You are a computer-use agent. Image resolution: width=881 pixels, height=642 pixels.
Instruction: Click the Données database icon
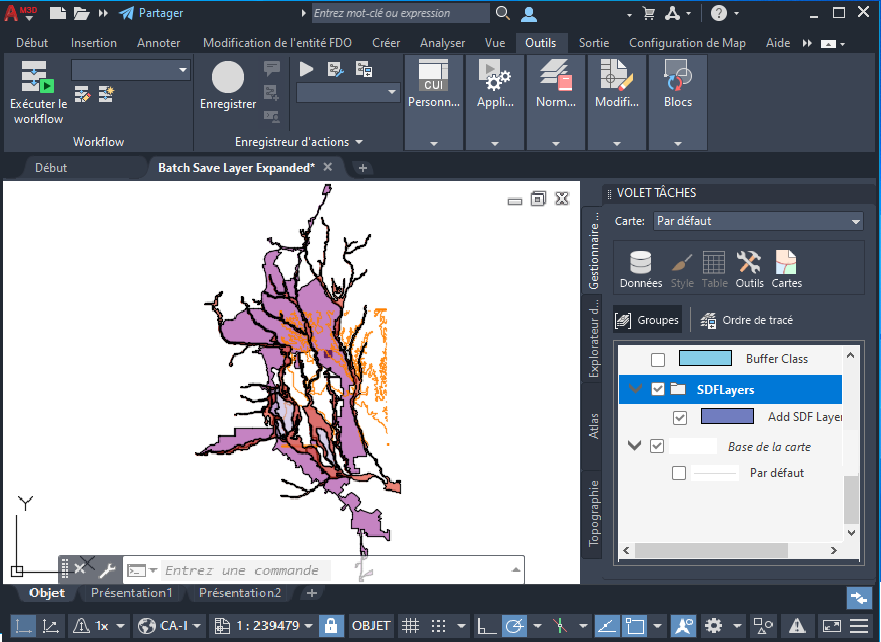[641, 262]
